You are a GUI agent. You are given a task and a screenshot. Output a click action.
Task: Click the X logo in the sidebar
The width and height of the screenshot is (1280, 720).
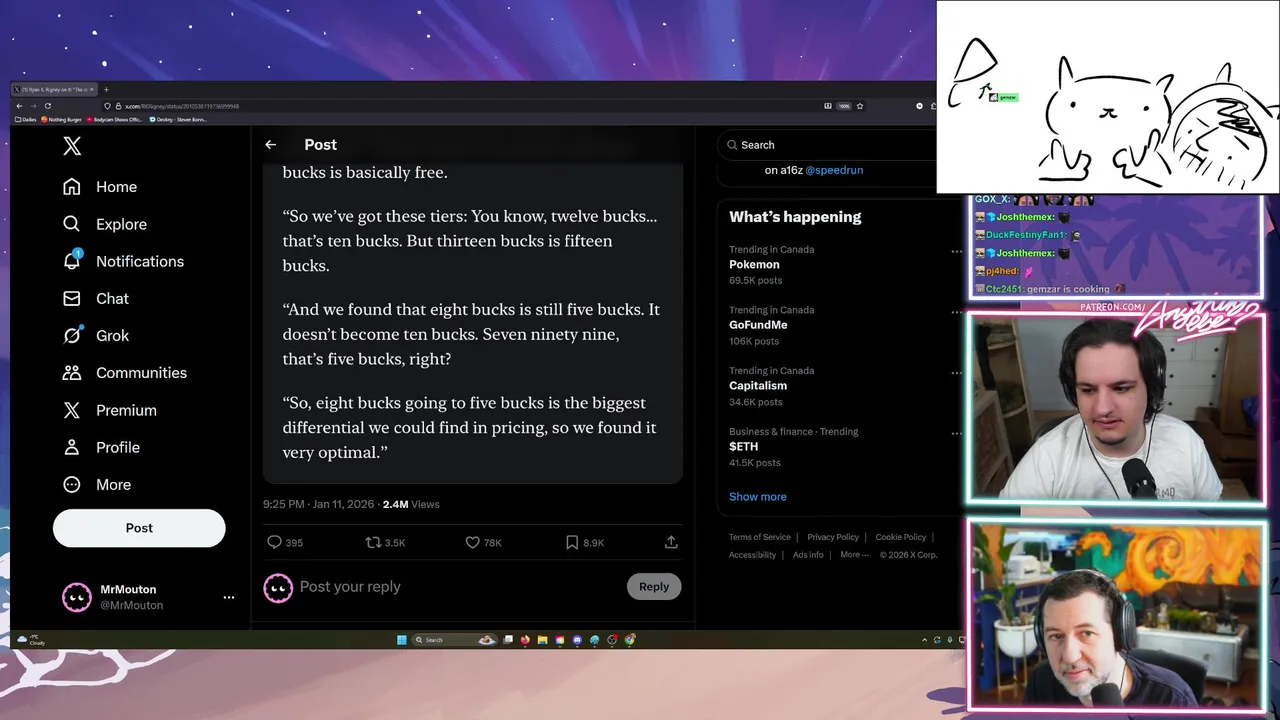72,146
